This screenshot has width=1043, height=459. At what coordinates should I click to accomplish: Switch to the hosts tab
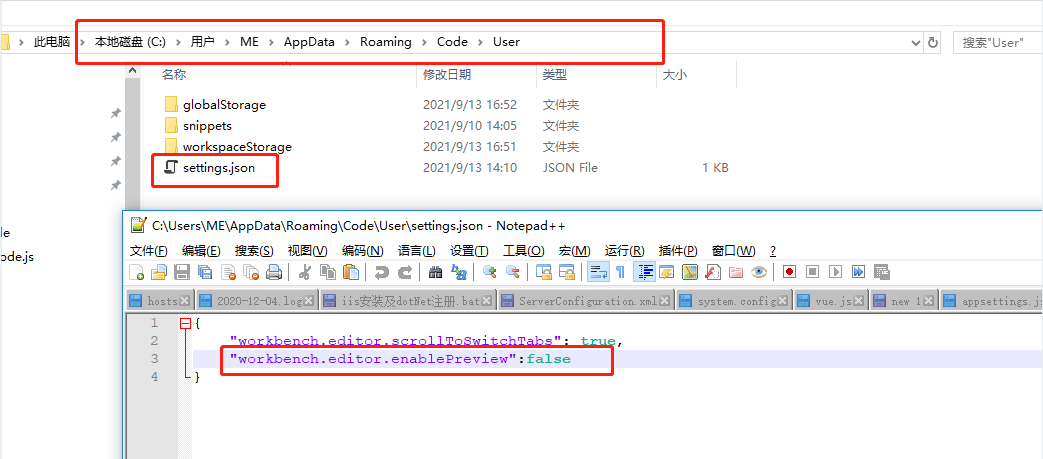(x=160, y=301)
